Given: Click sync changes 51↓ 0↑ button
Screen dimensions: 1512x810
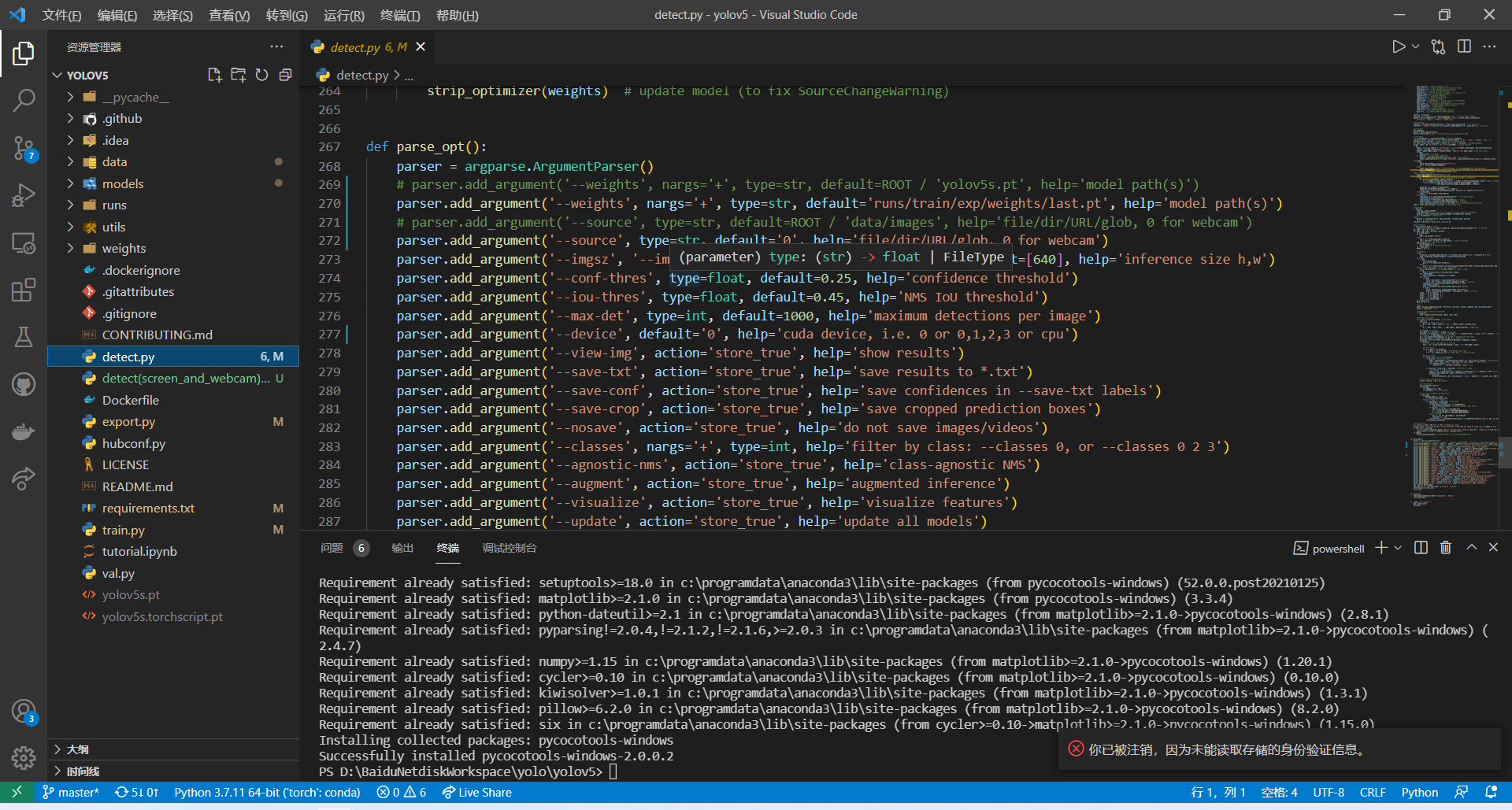Looking at the screenshot, I should 137,793.
